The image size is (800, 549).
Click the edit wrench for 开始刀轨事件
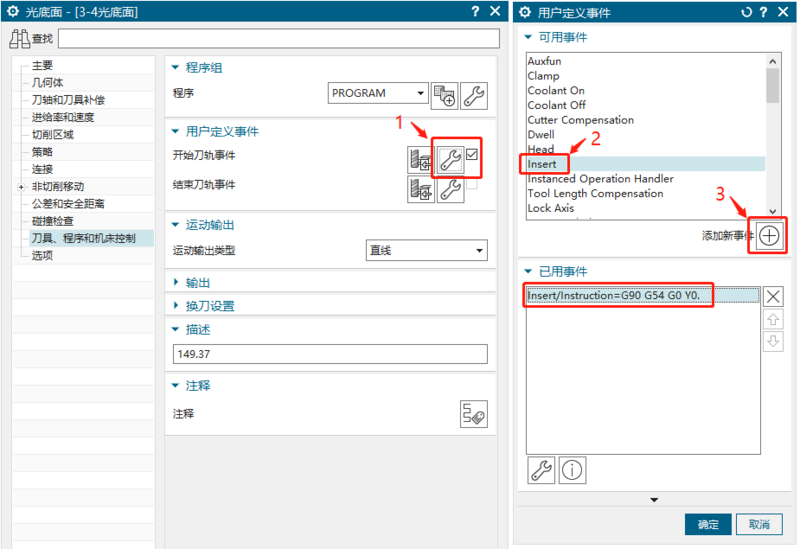click(451, 160)
